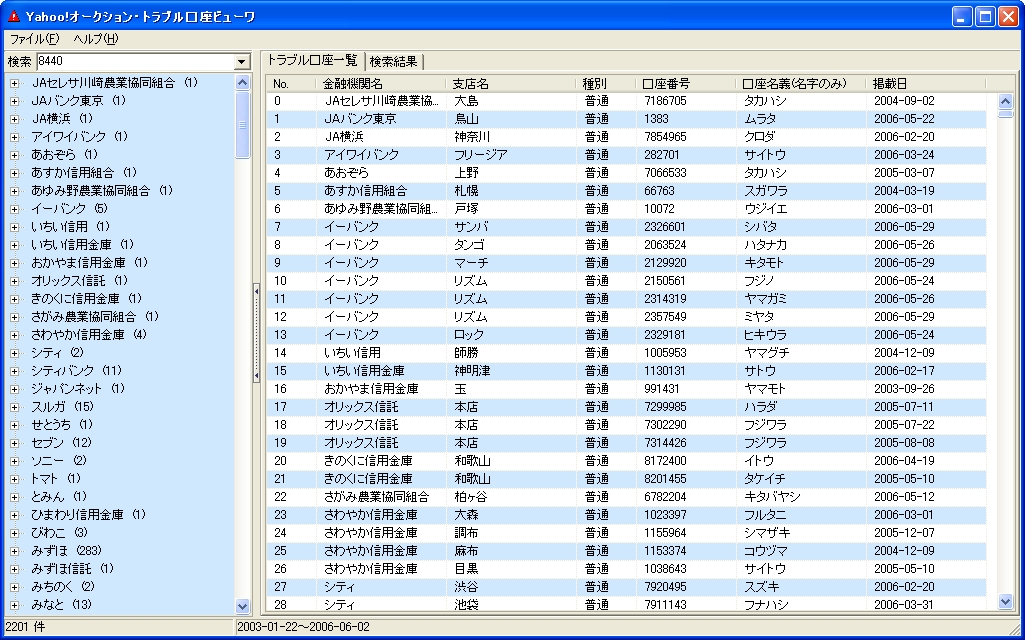Sort by the 種別 column header

click(x=606, y=84)
